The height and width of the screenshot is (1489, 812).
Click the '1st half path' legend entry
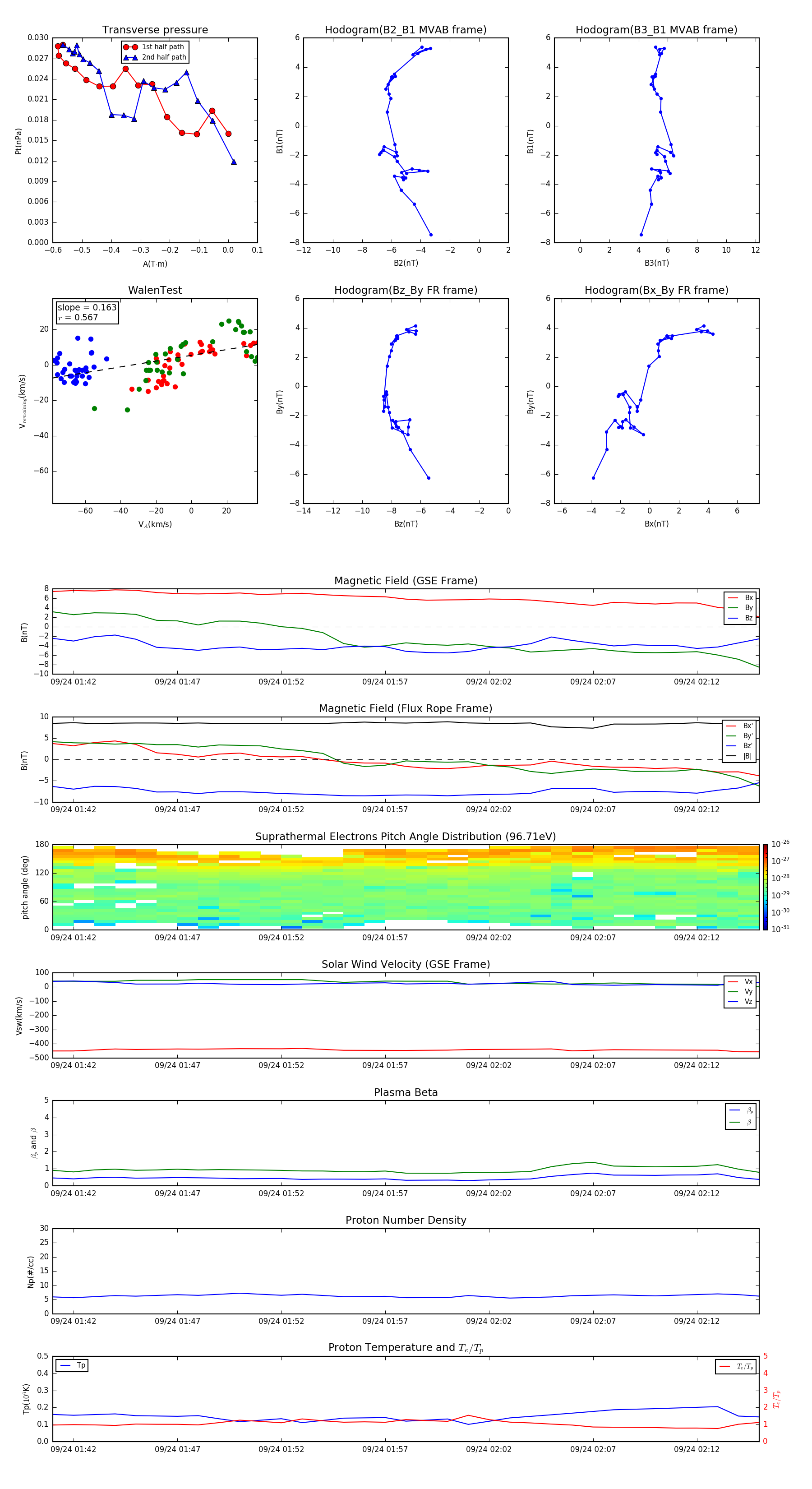point(154,47)
